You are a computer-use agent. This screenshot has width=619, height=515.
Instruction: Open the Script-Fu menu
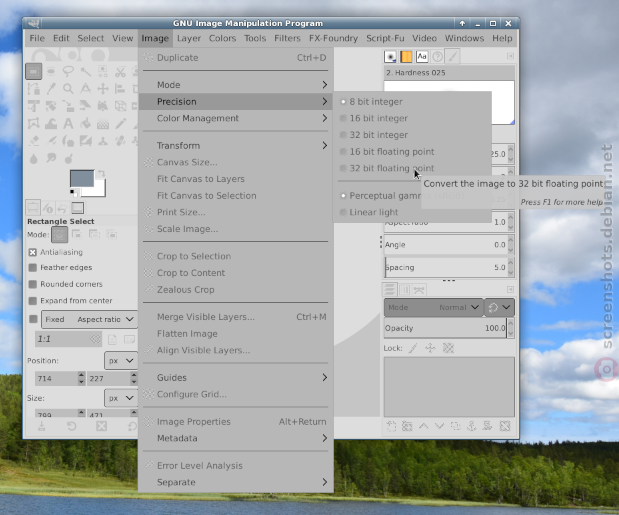coord(385,38)
